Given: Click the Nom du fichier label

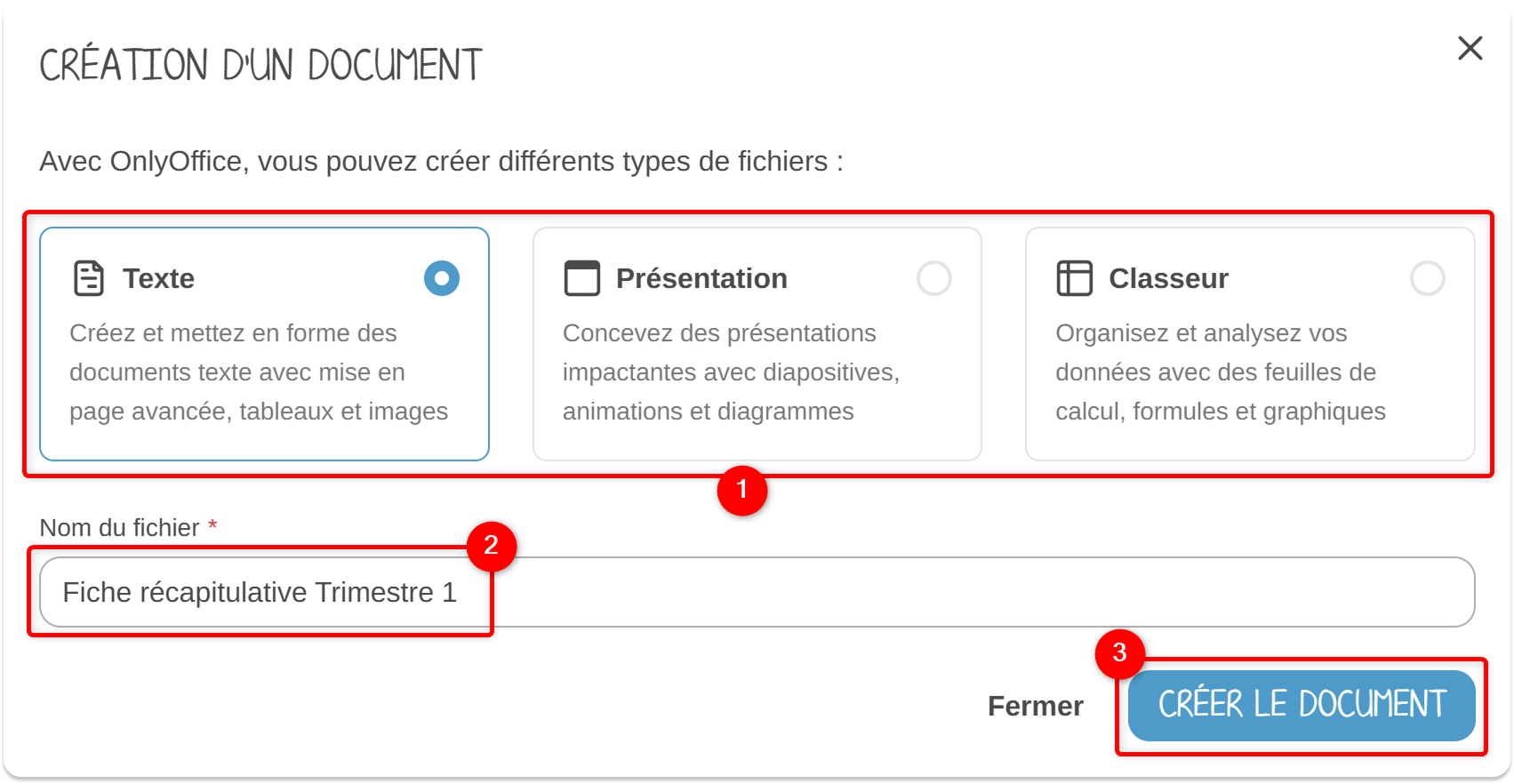Looking at the screenshot, I should [x=119, y=528].
